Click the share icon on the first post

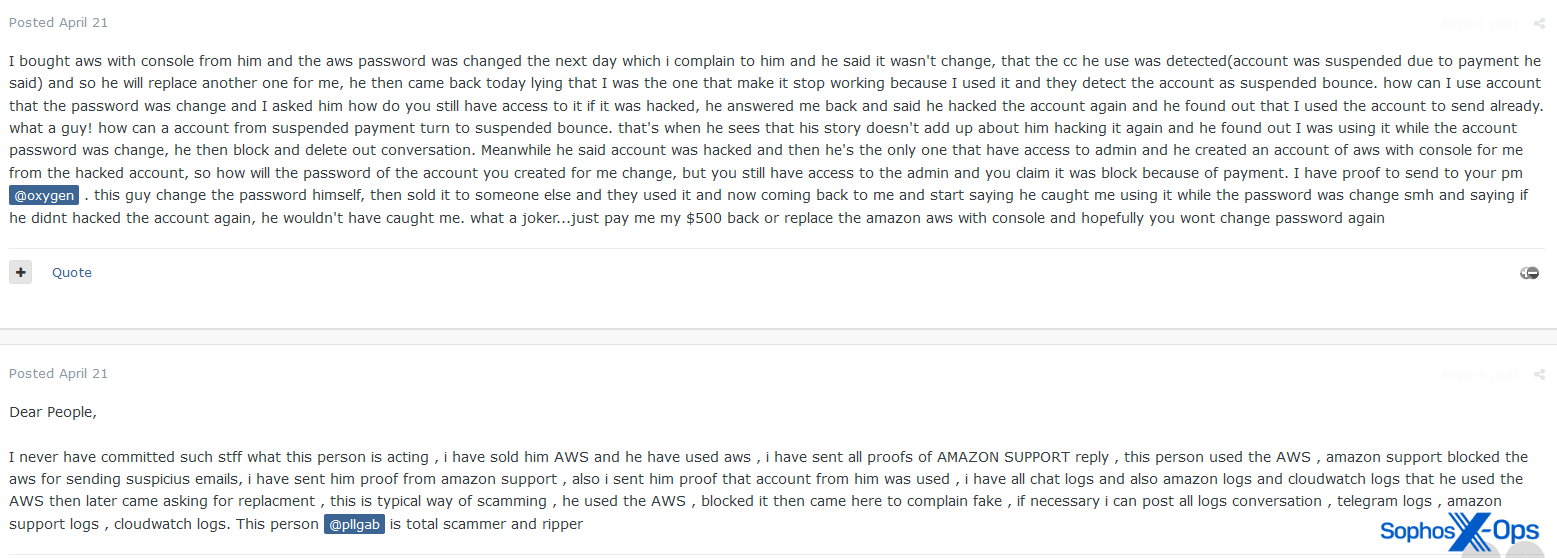pyautogui.click(x=1539, y=23)
